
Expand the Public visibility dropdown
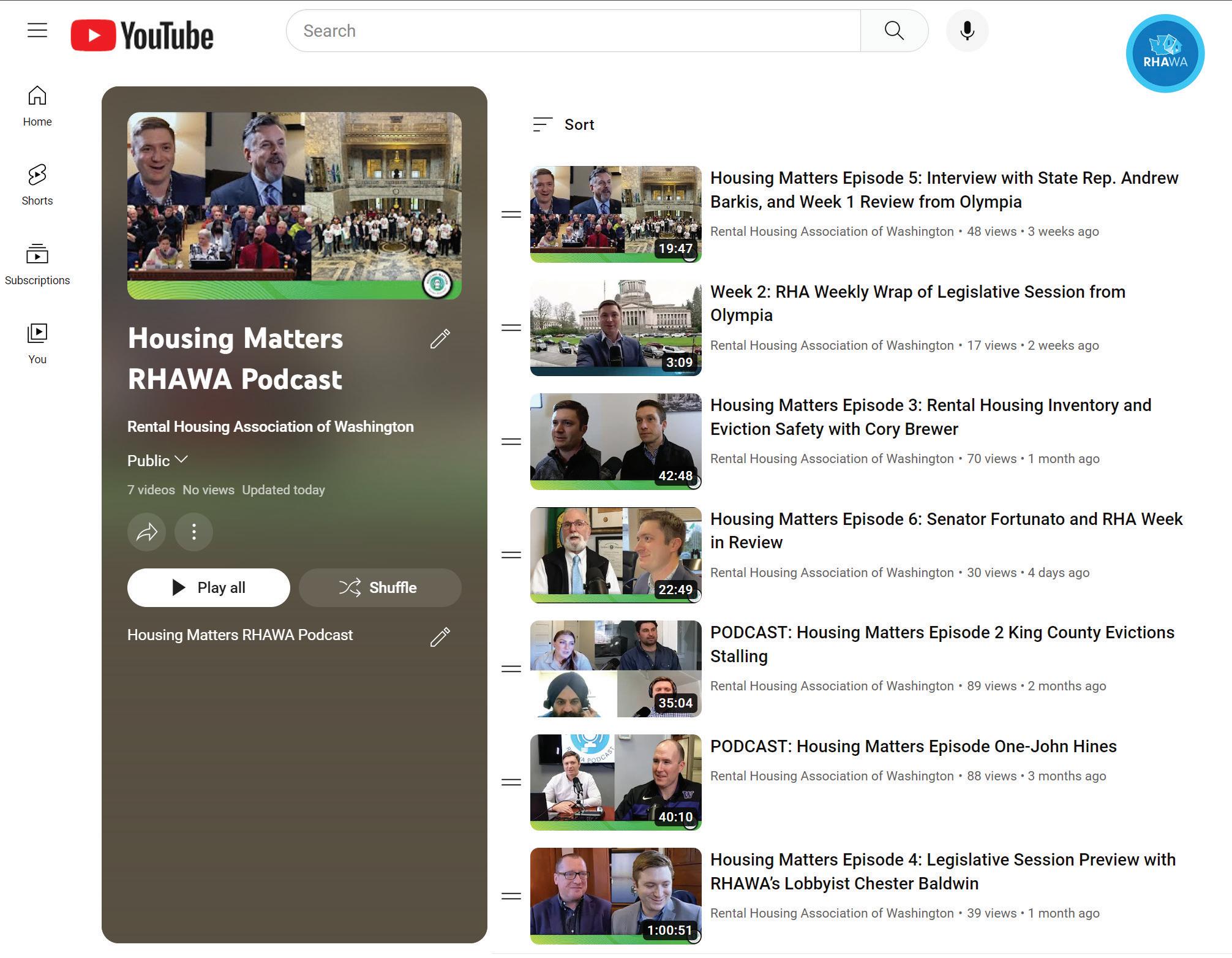[157, 461]
